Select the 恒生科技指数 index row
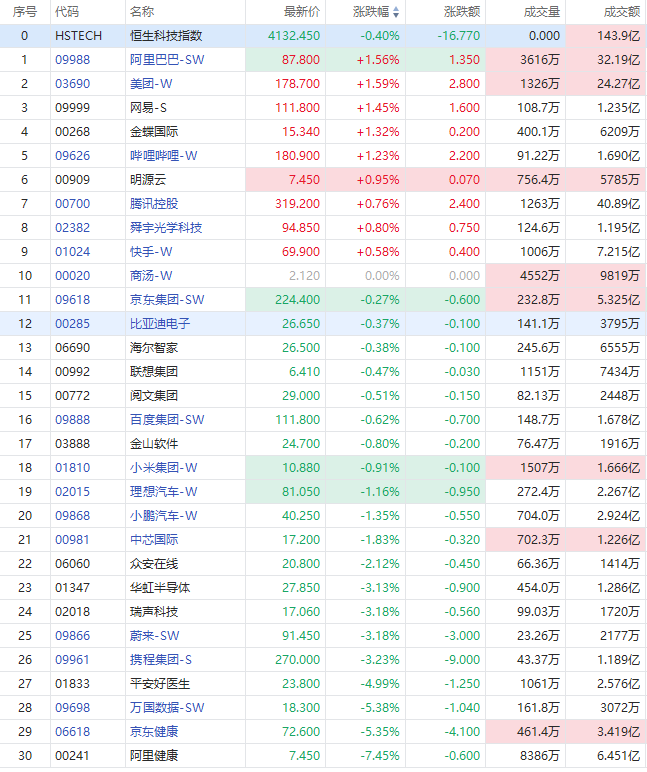 [x=166, y=36]
